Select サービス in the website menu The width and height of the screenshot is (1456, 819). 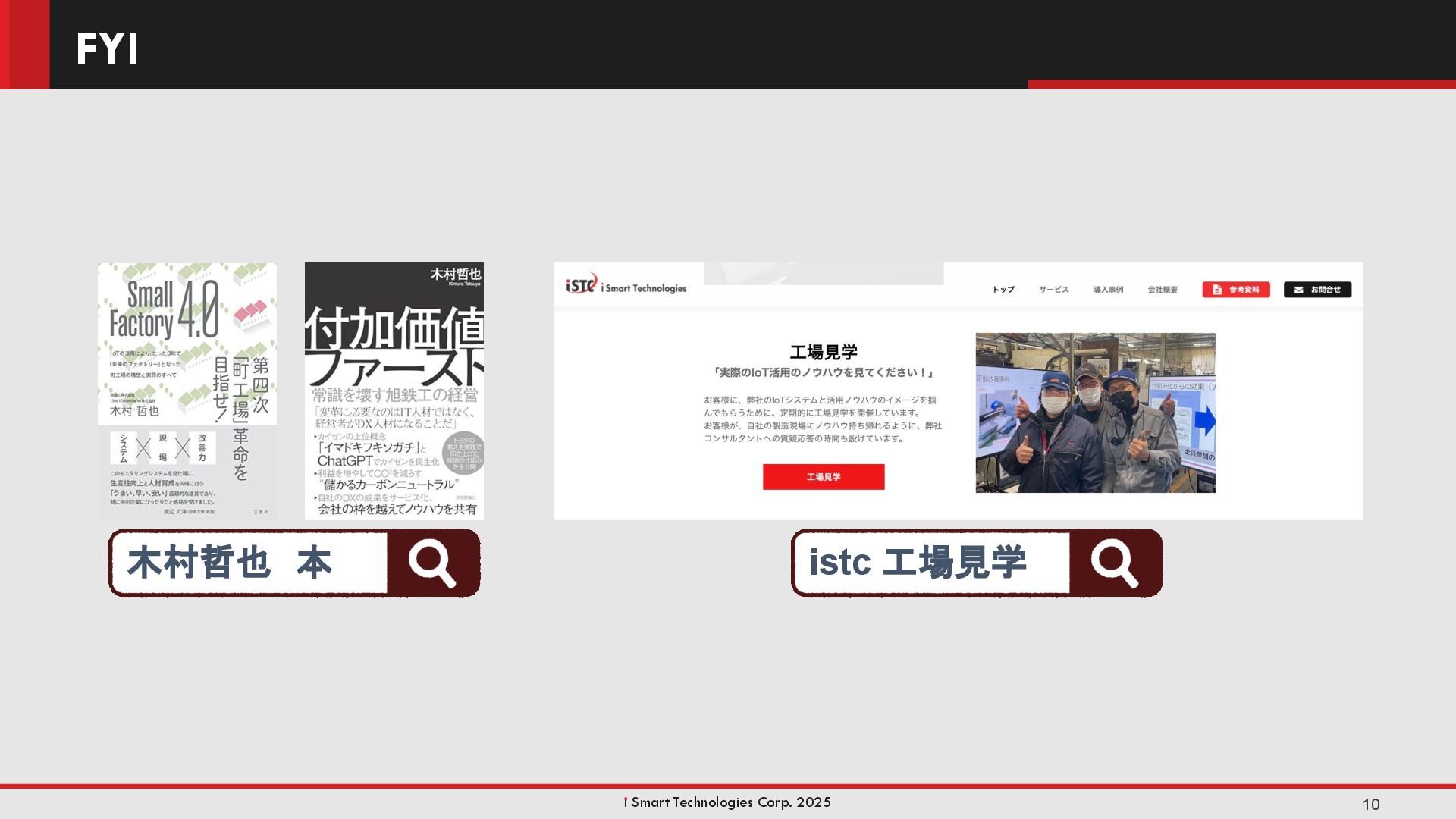click(x=1053, y=290)
